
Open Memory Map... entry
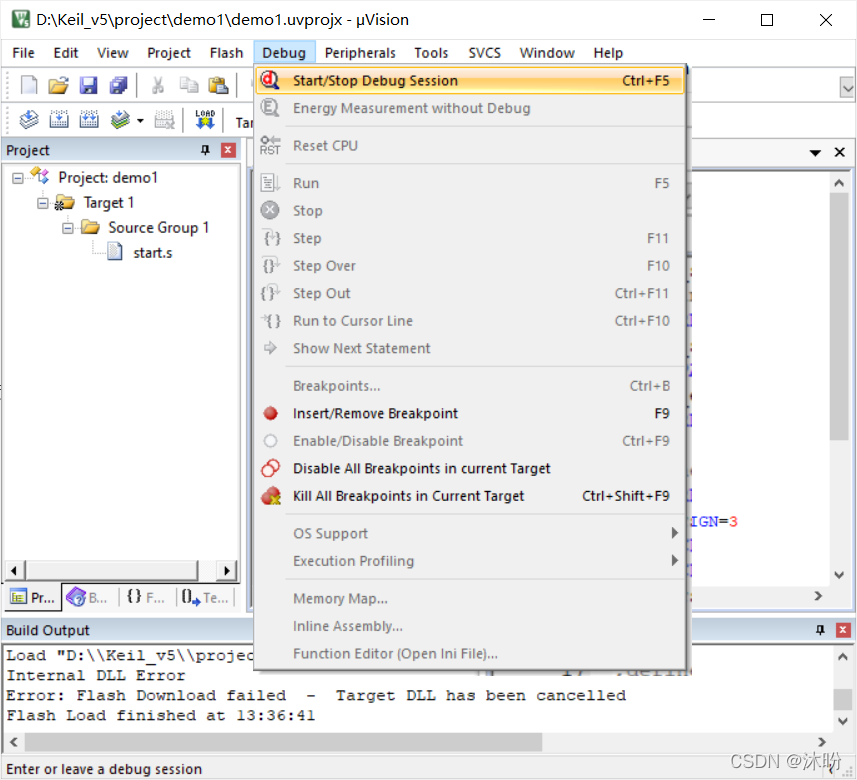(x=469, y=599)
